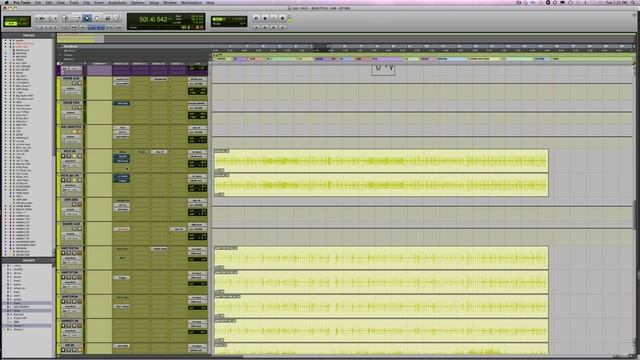This screenshot has height=360, width=640.
Task: Open DRUM AUX input path selector
Action: pyautogui.click(x=197, y=79)
